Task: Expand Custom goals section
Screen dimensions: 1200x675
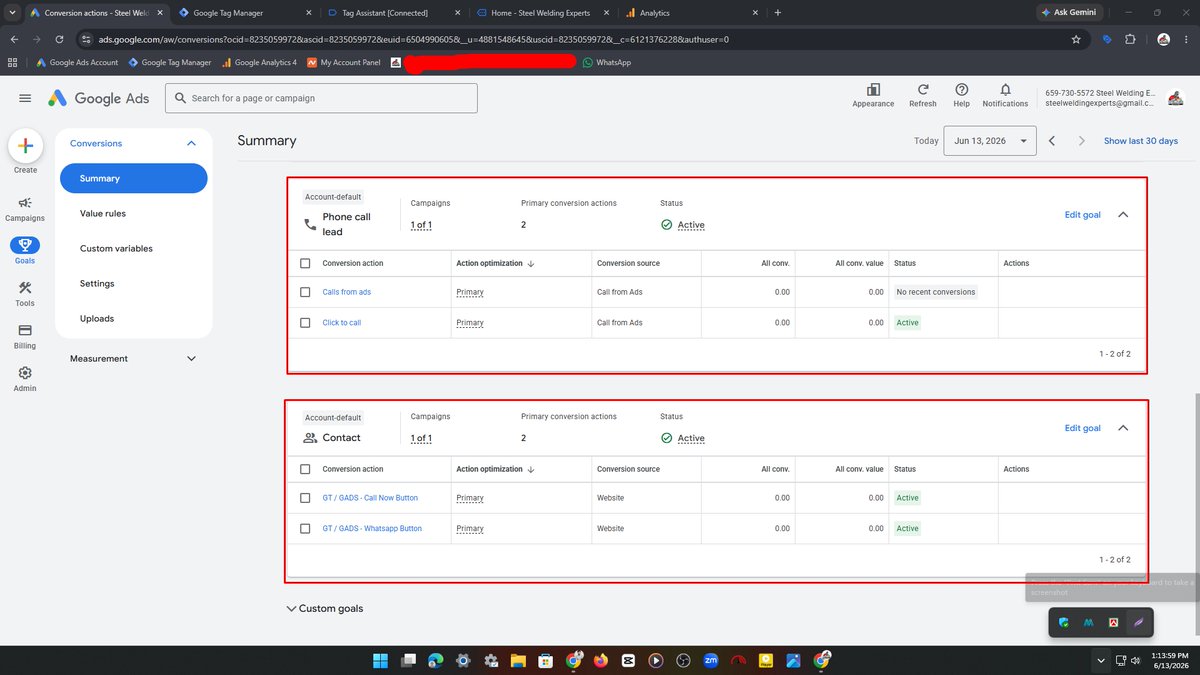Action: (324, 608)
